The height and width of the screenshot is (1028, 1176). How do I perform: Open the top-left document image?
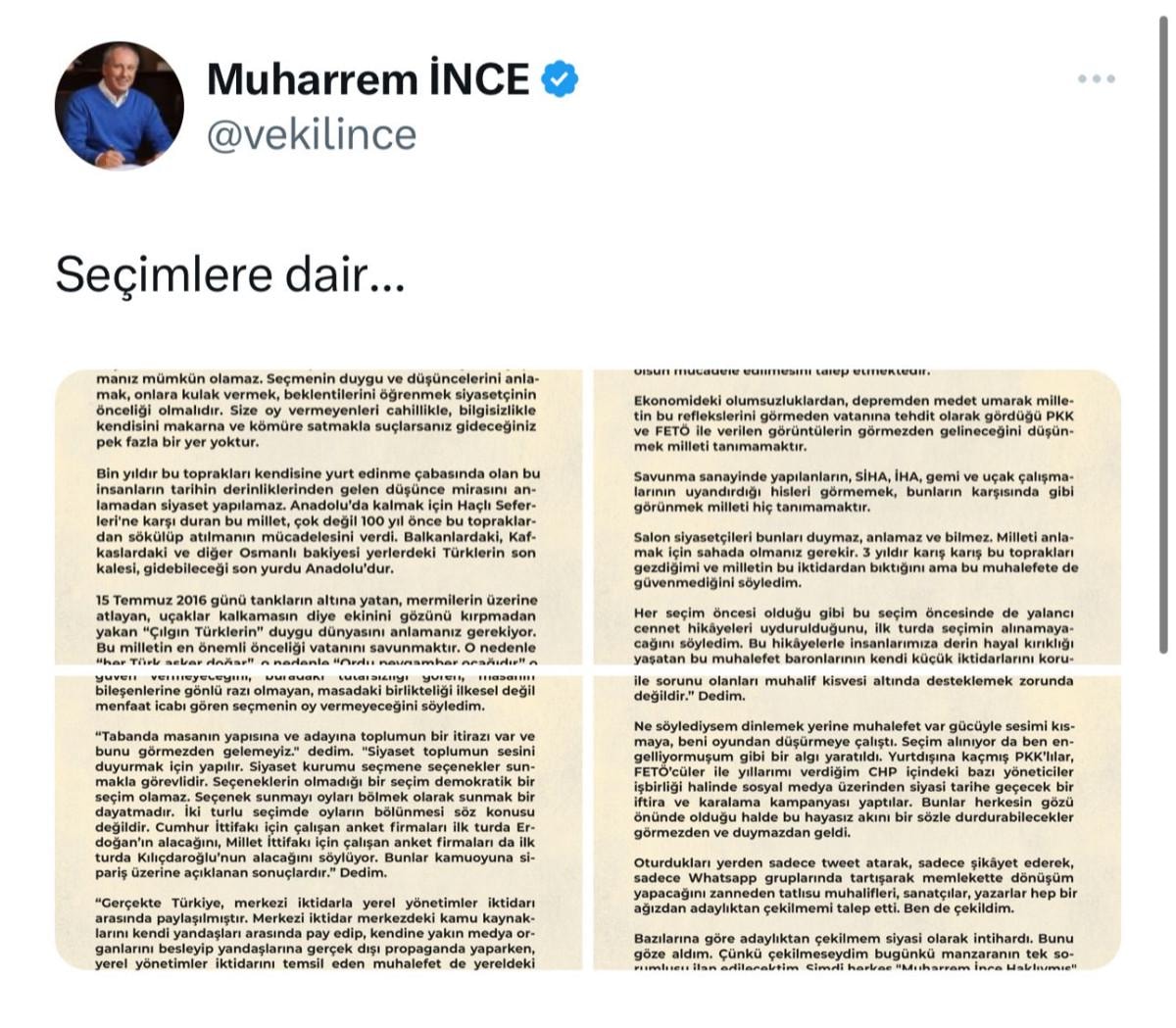coord(318,517)
